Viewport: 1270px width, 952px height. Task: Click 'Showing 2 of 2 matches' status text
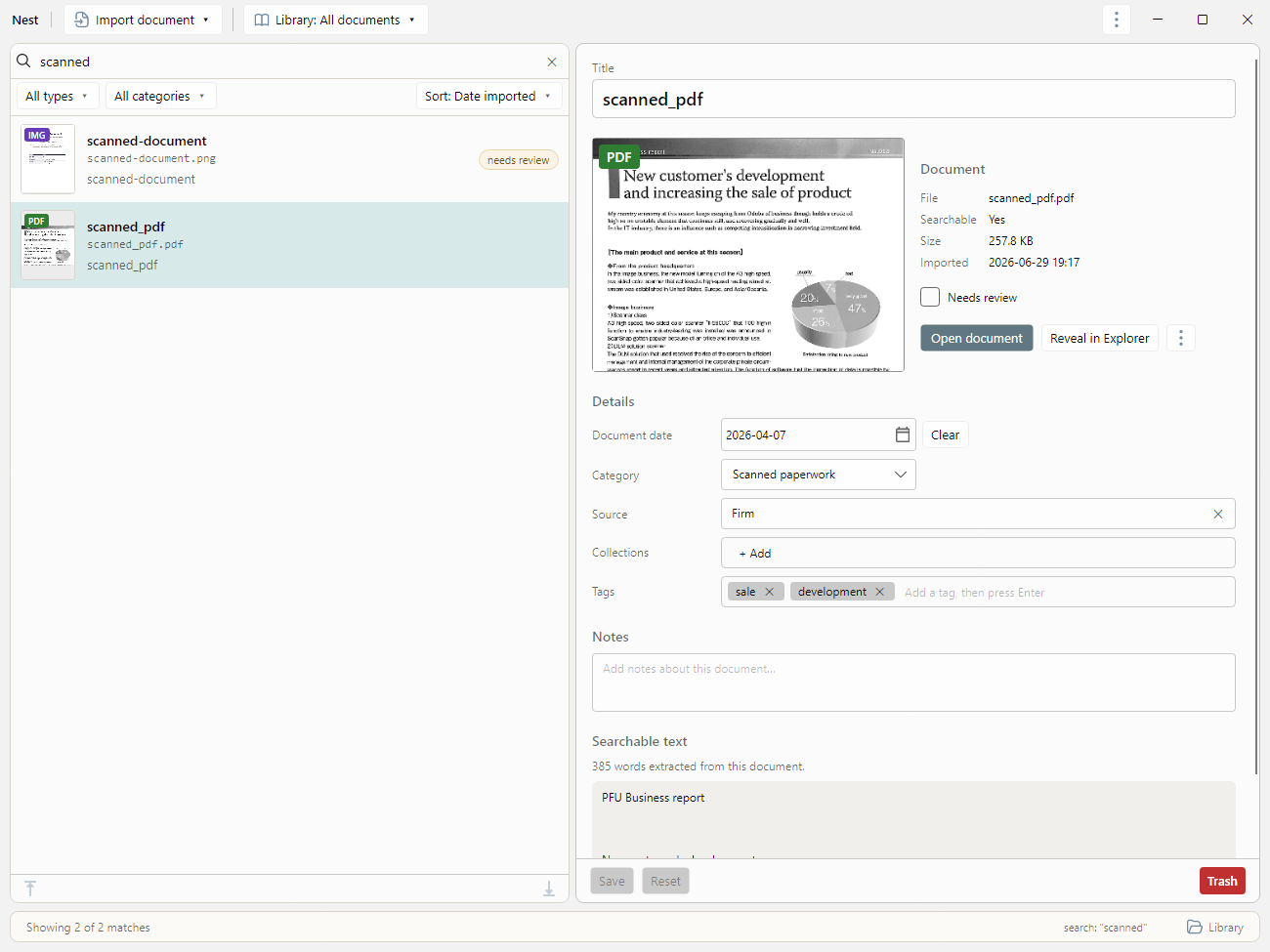coord(88,928)
